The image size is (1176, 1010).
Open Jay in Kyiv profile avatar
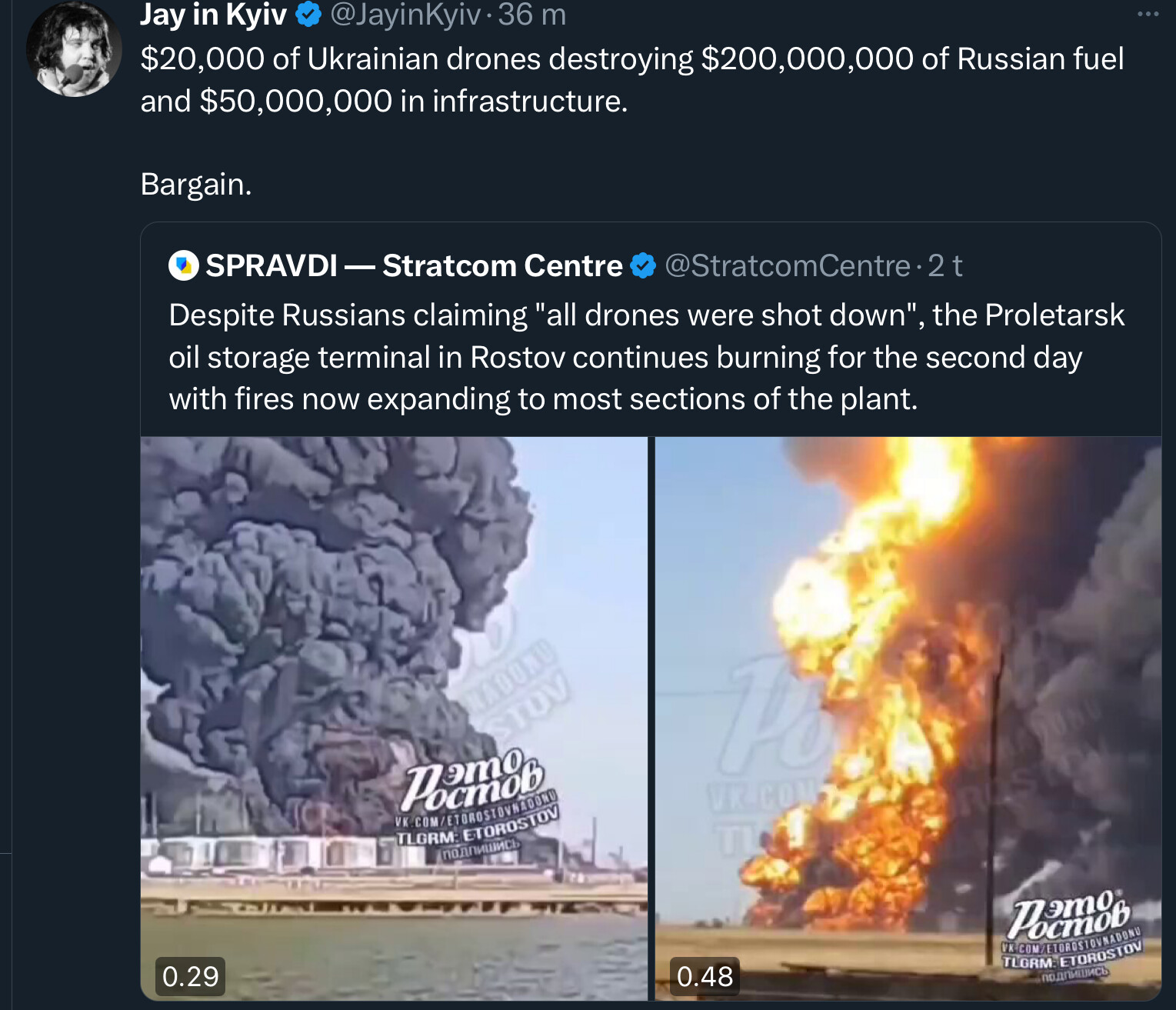pyautogui.click(x=74, y=49)
